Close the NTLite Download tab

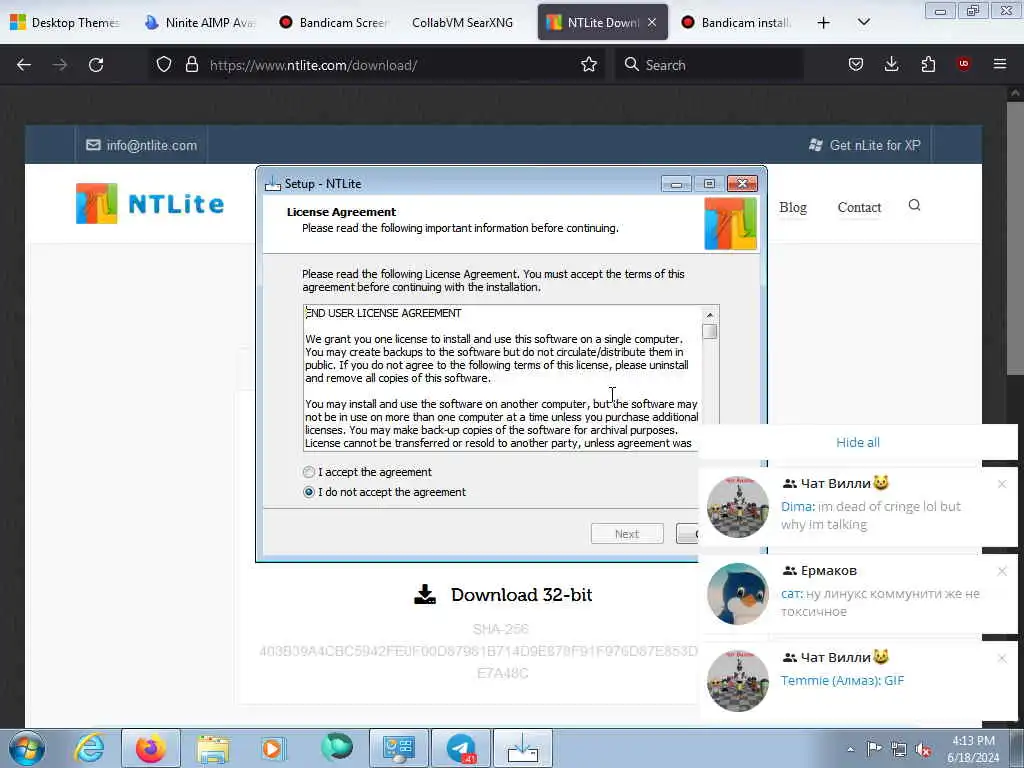tap(652, 22)
